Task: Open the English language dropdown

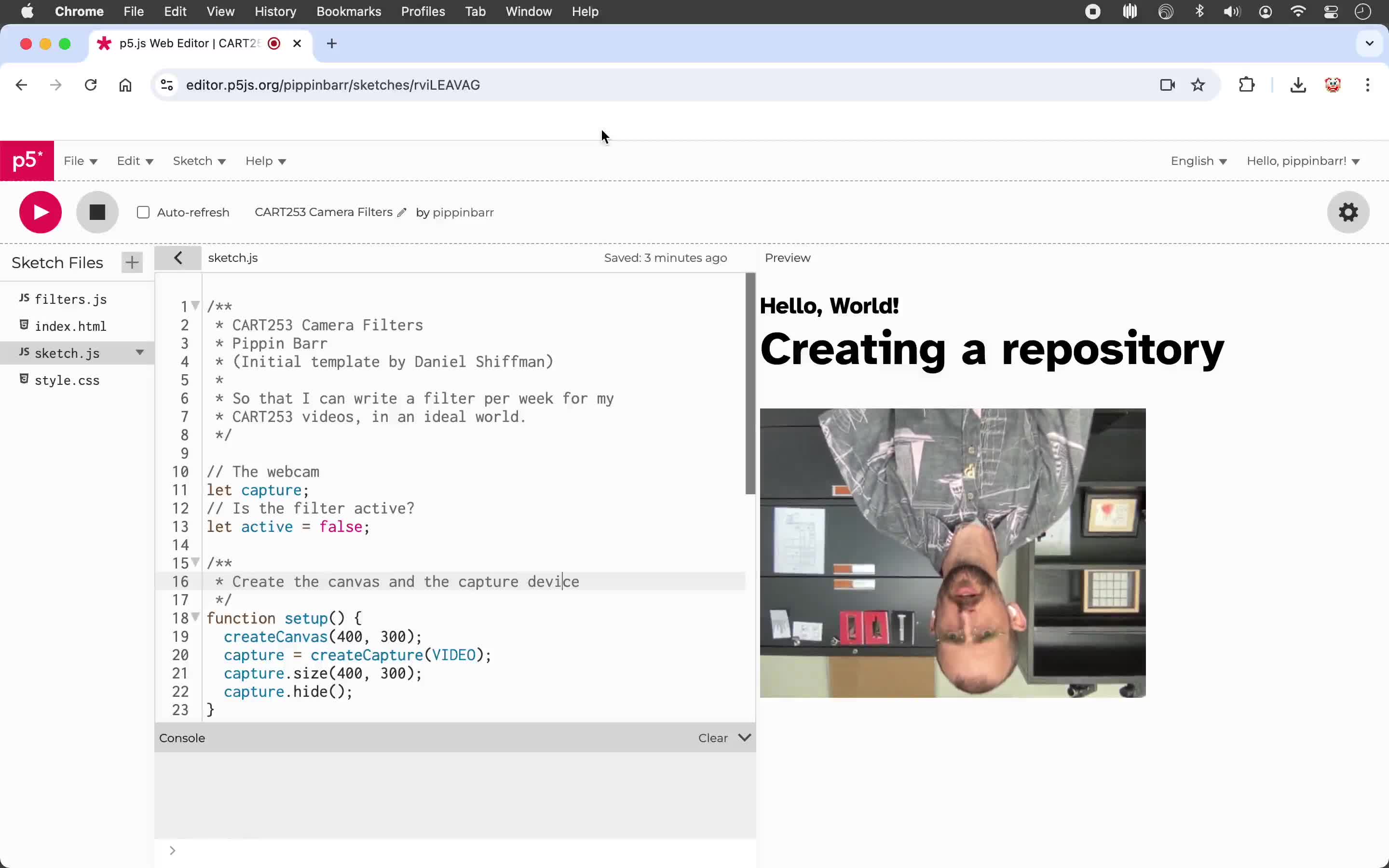Action: point(1198,162)
